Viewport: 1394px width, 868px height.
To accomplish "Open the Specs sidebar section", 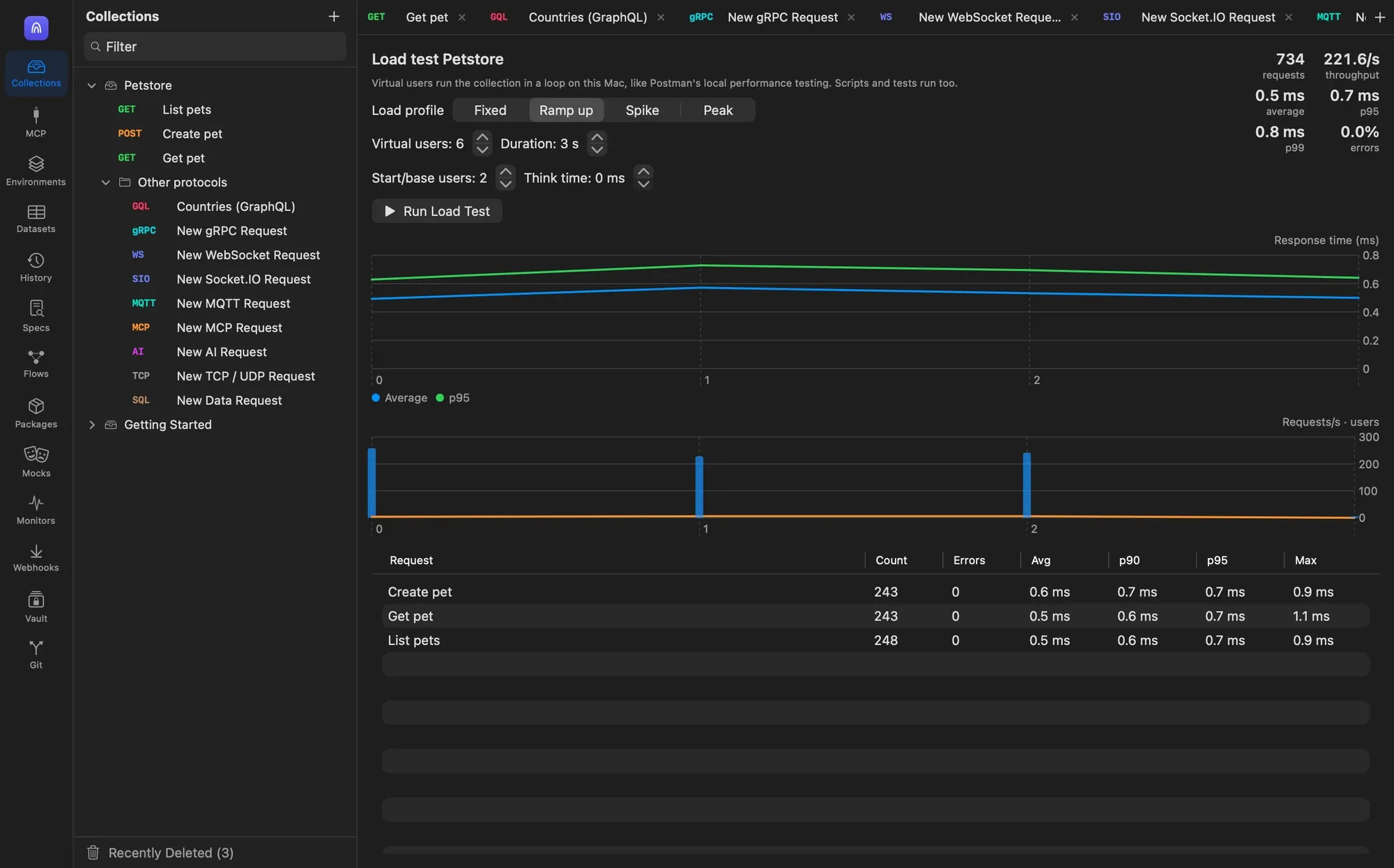I will coord(36,316).
